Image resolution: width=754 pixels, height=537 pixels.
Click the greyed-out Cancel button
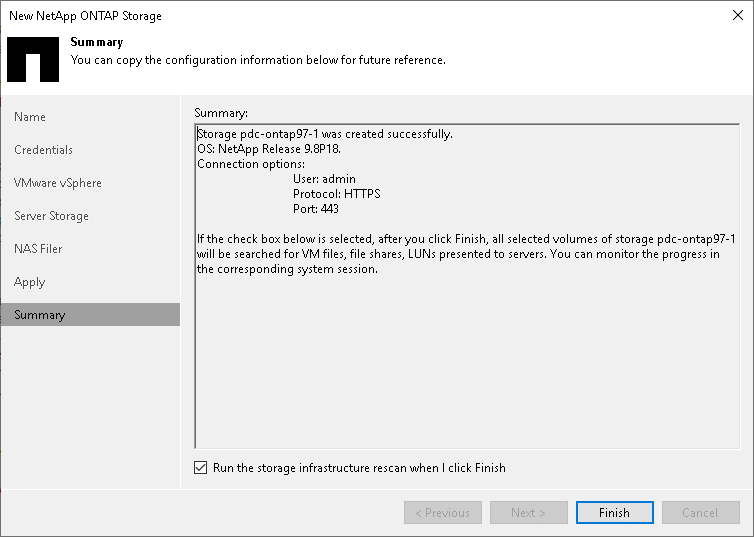coord(701,512)
